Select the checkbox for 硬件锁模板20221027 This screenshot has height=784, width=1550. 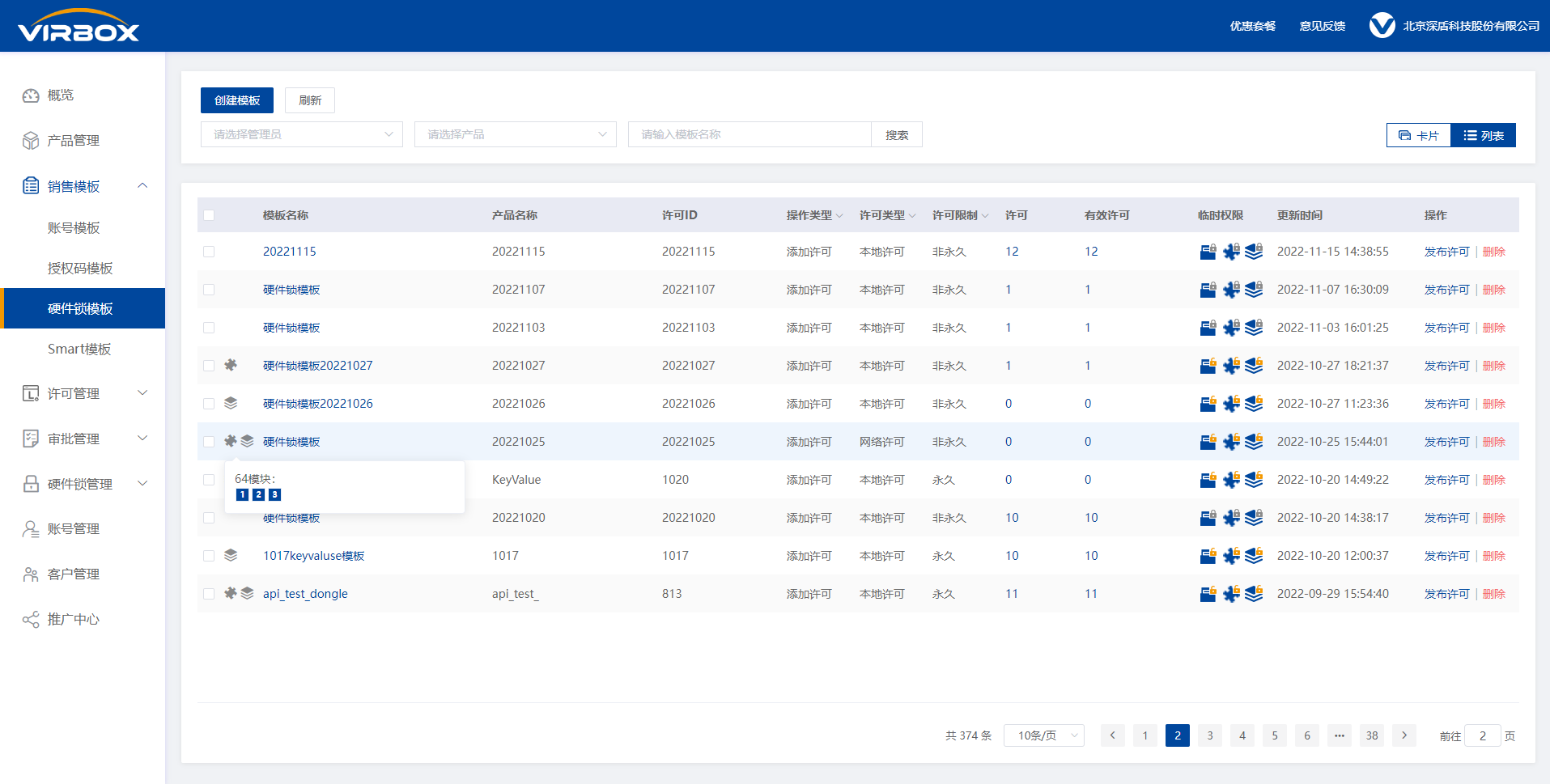point(209,366)
